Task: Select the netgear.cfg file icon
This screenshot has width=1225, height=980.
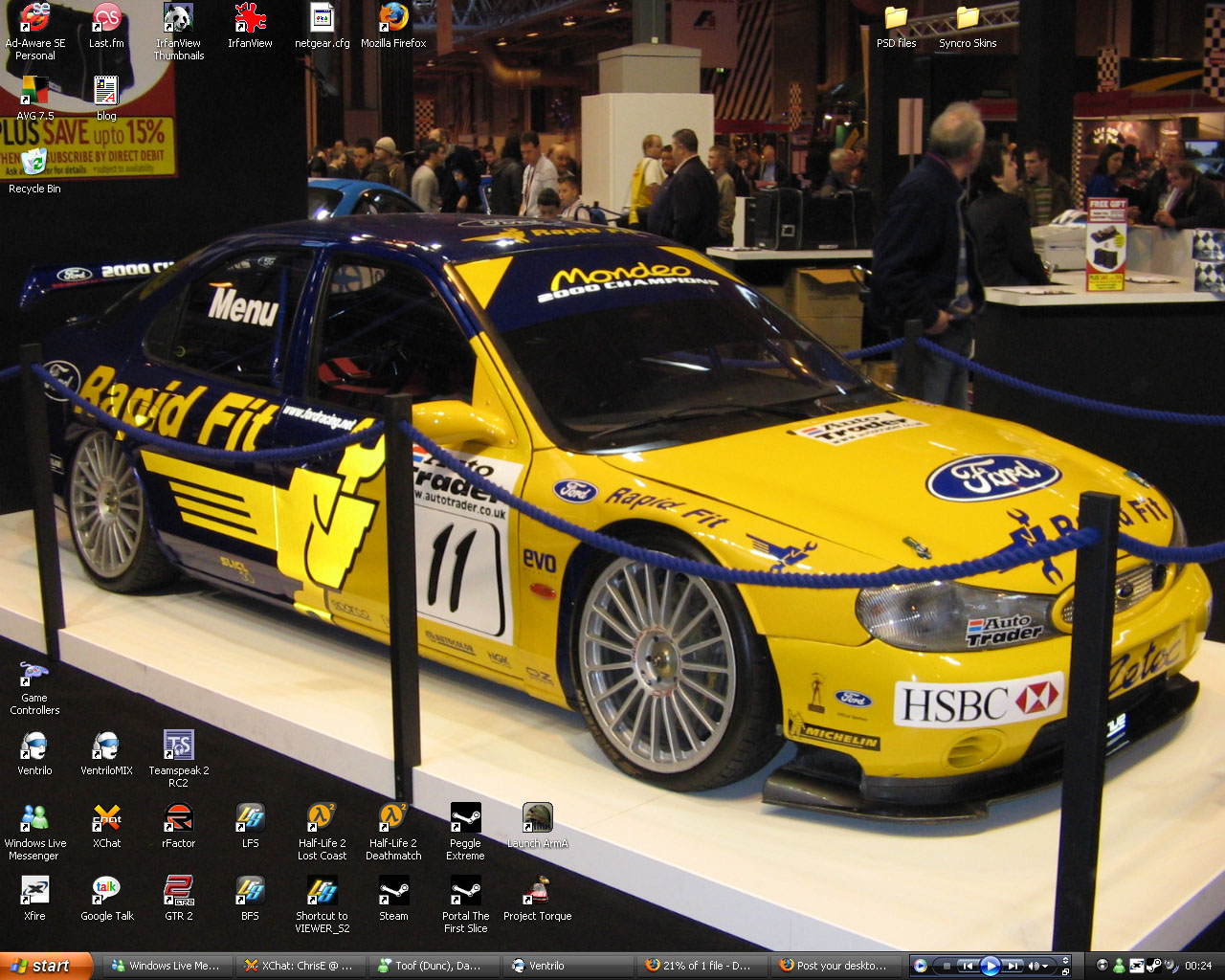Action: coord(323,26)
